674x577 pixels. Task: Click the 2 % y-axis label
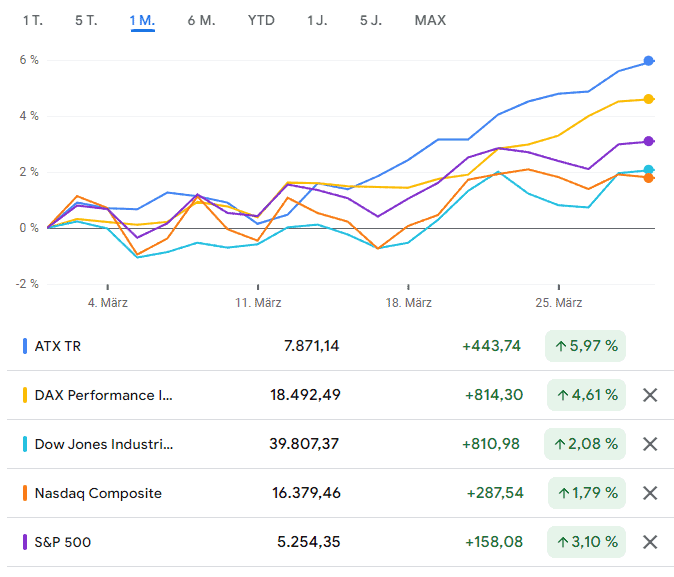pyautogui.click(x=29, y=172)
